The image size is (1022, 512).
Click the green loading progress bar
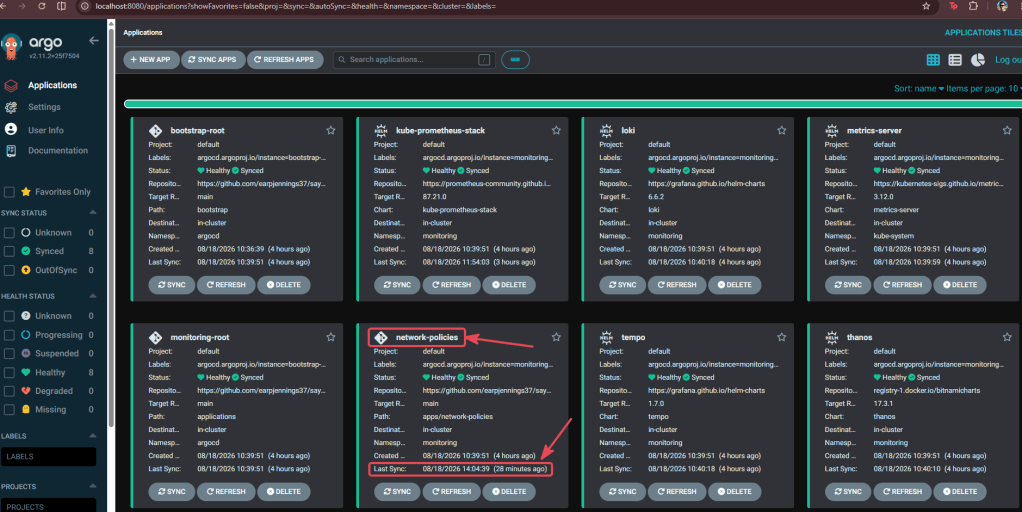pos(572,104)
